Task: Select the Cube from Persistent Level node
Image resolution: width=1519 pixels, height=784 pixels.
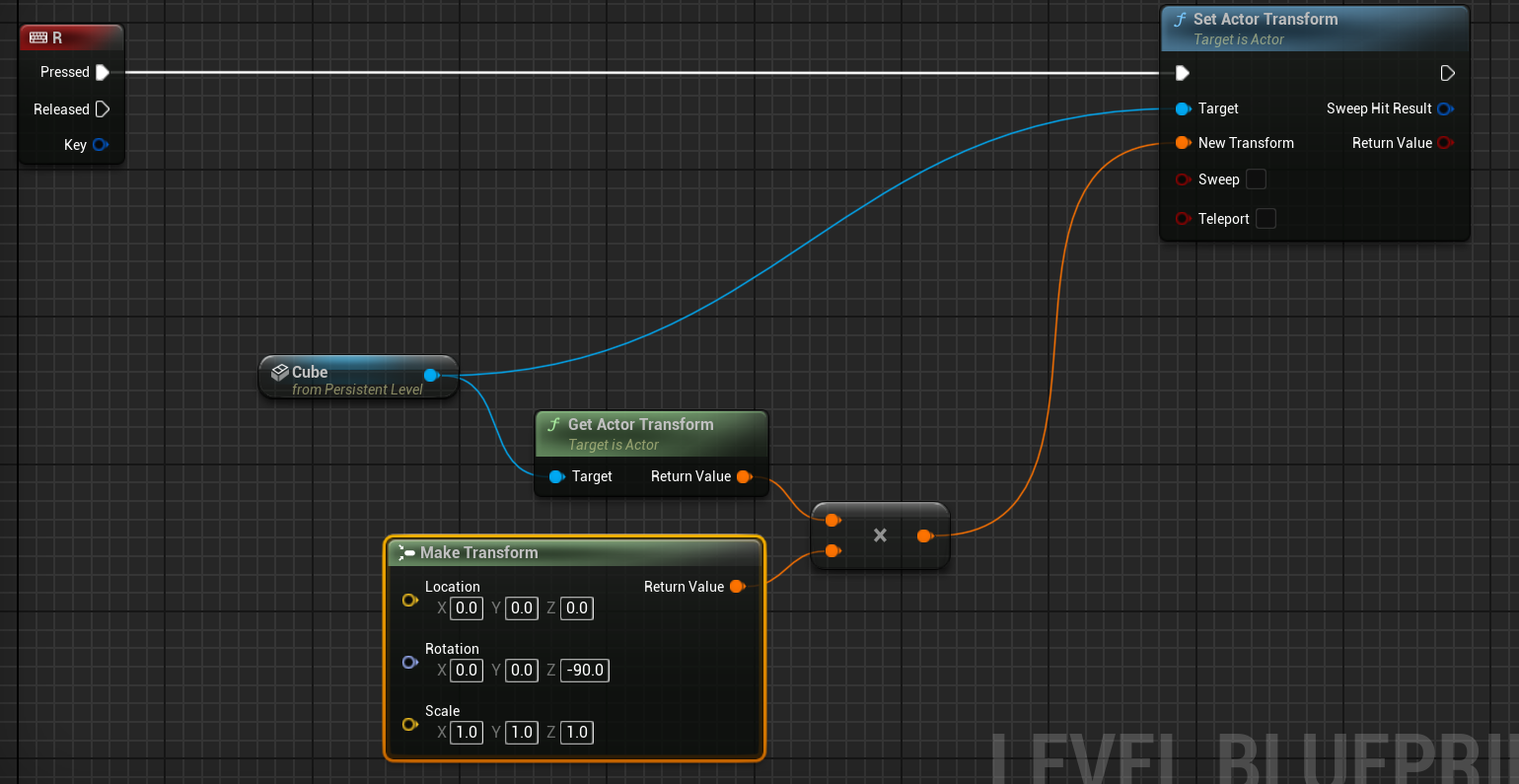Action: [x=358, y=378]
